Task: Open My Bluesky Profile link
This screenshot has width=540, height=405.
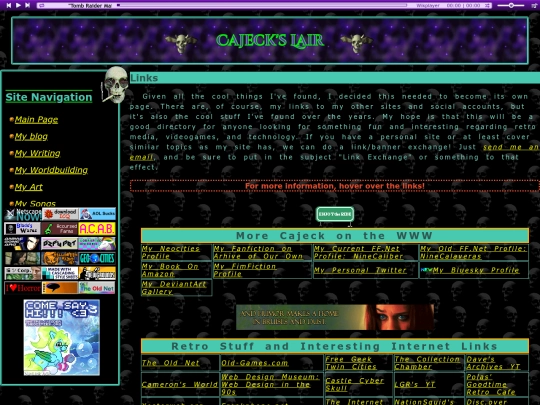Action: pyautogui.click(x=476, y=270)
